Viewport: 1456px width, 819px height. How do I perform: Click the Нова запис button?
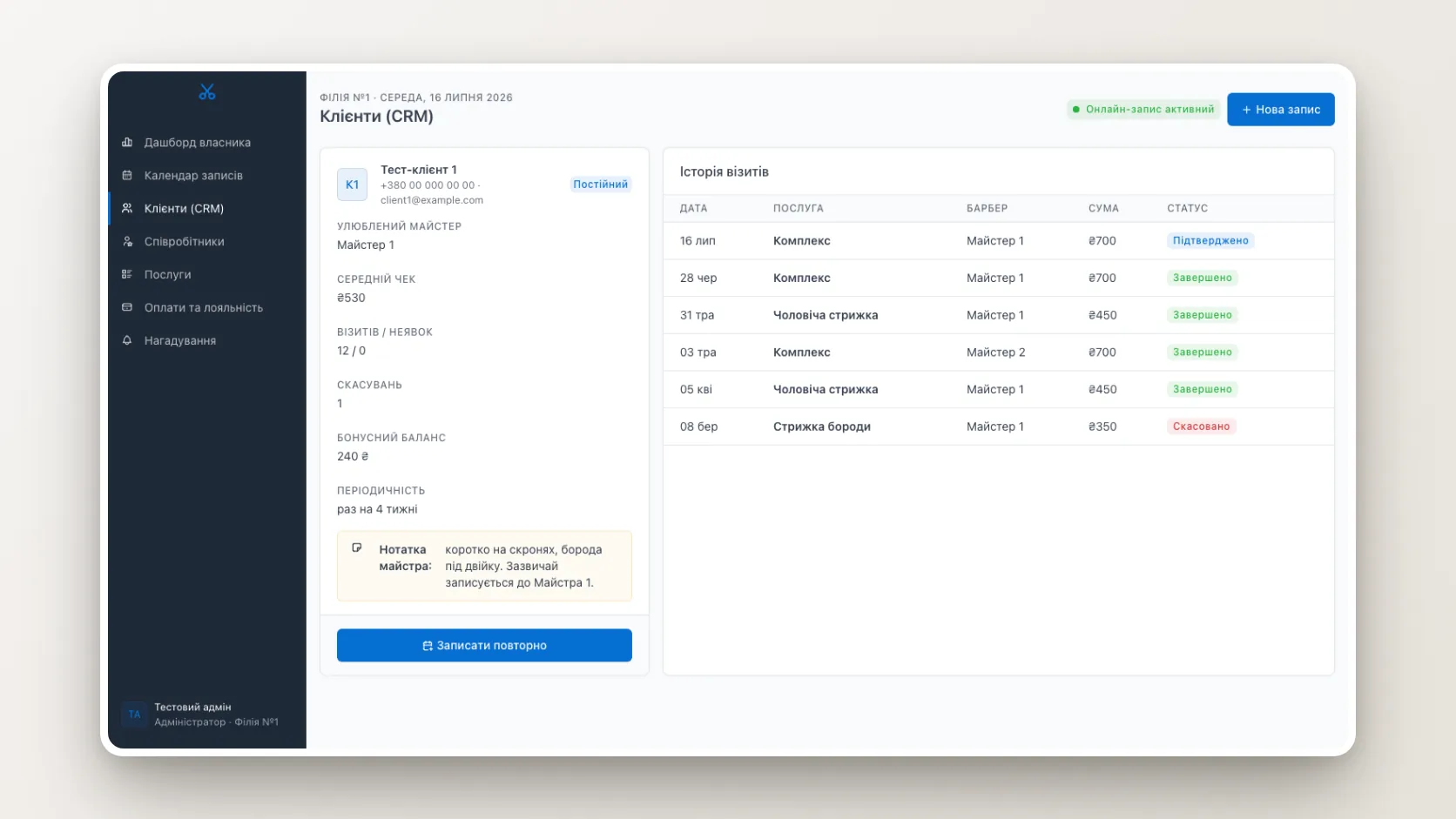pyautogui.click(x=1280, y=110)
